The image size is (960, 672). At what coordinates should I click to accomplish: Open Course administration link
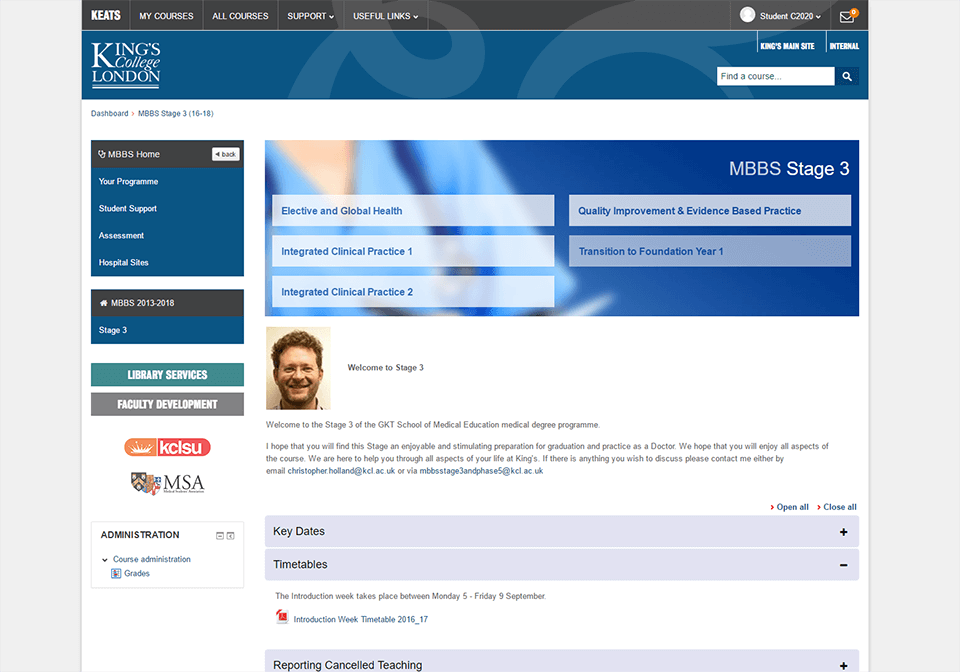point(151,559)
